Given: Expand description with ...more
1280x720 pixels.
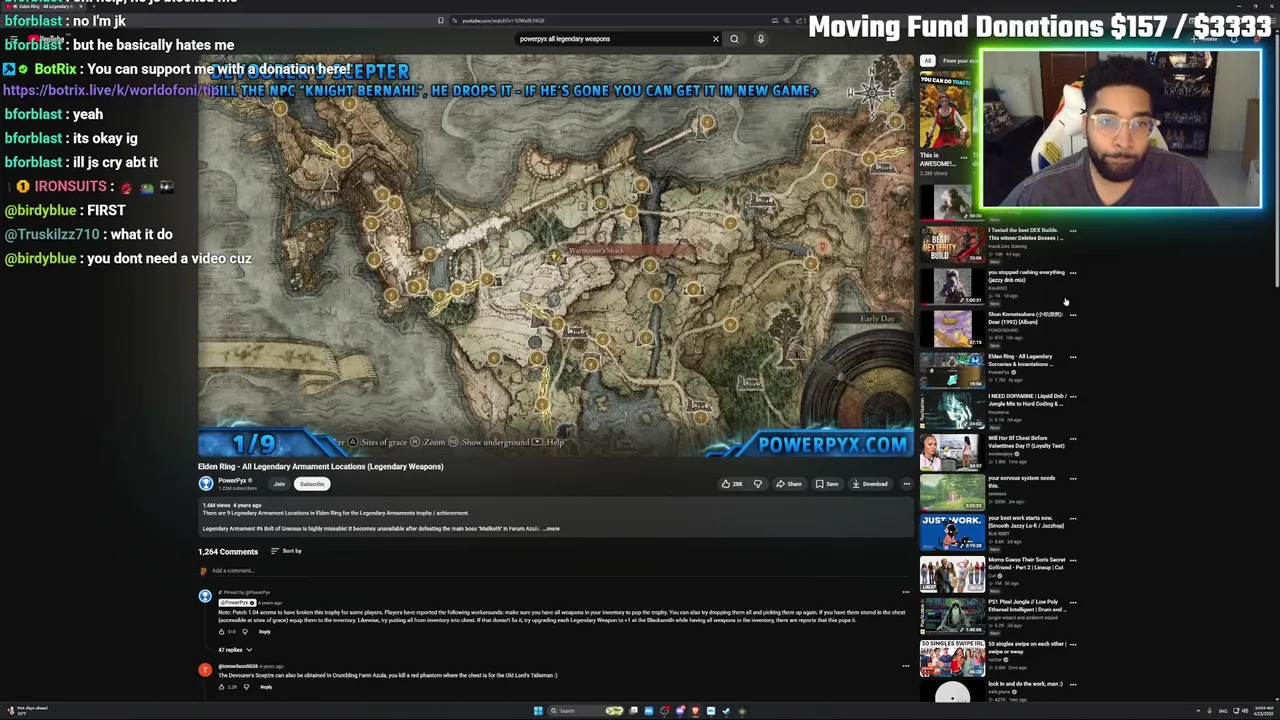Looking at the screenshot, I should [x=551, y=528].
